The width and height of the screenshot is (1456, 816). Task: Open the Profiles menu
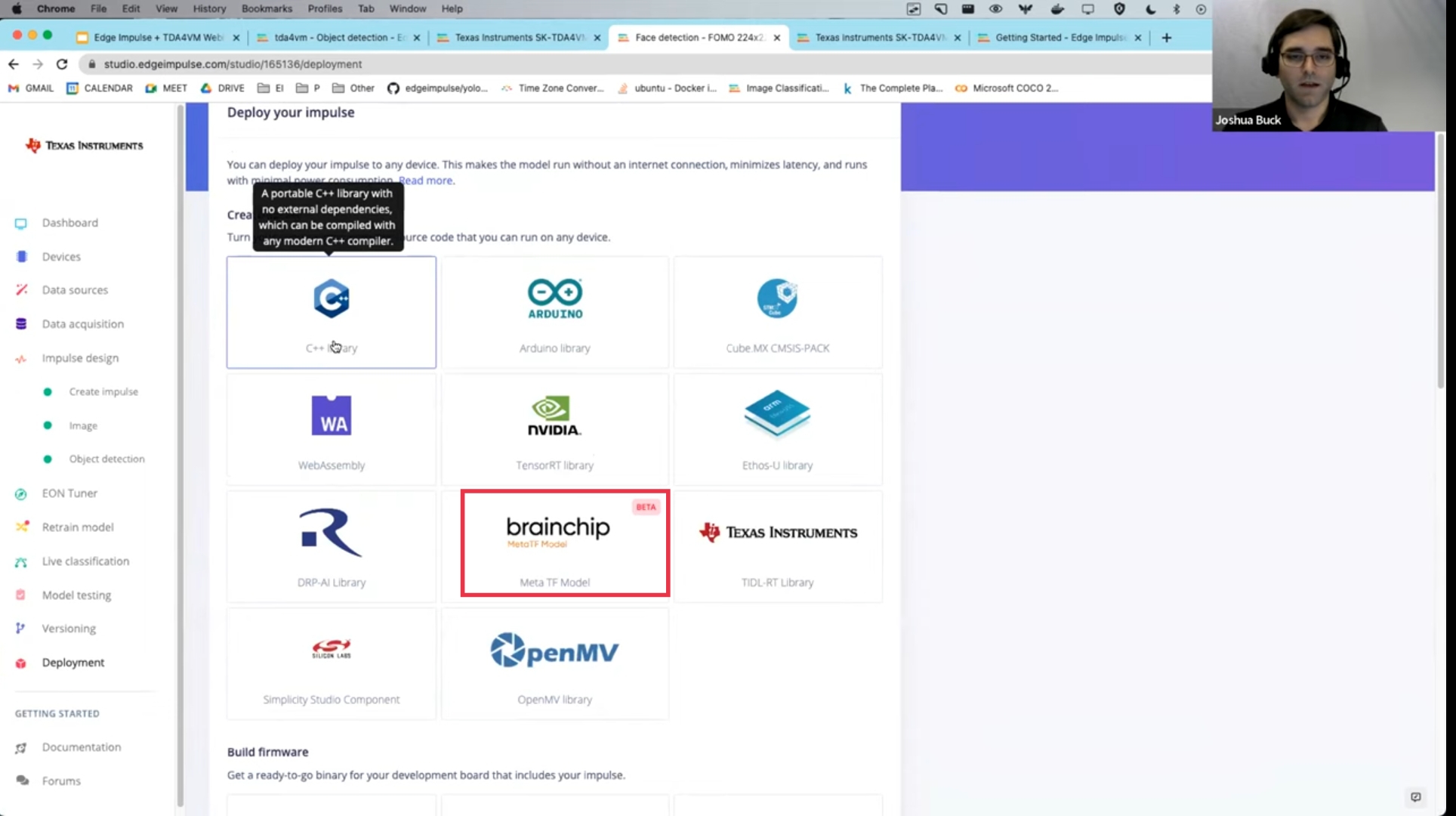[325, 9]
